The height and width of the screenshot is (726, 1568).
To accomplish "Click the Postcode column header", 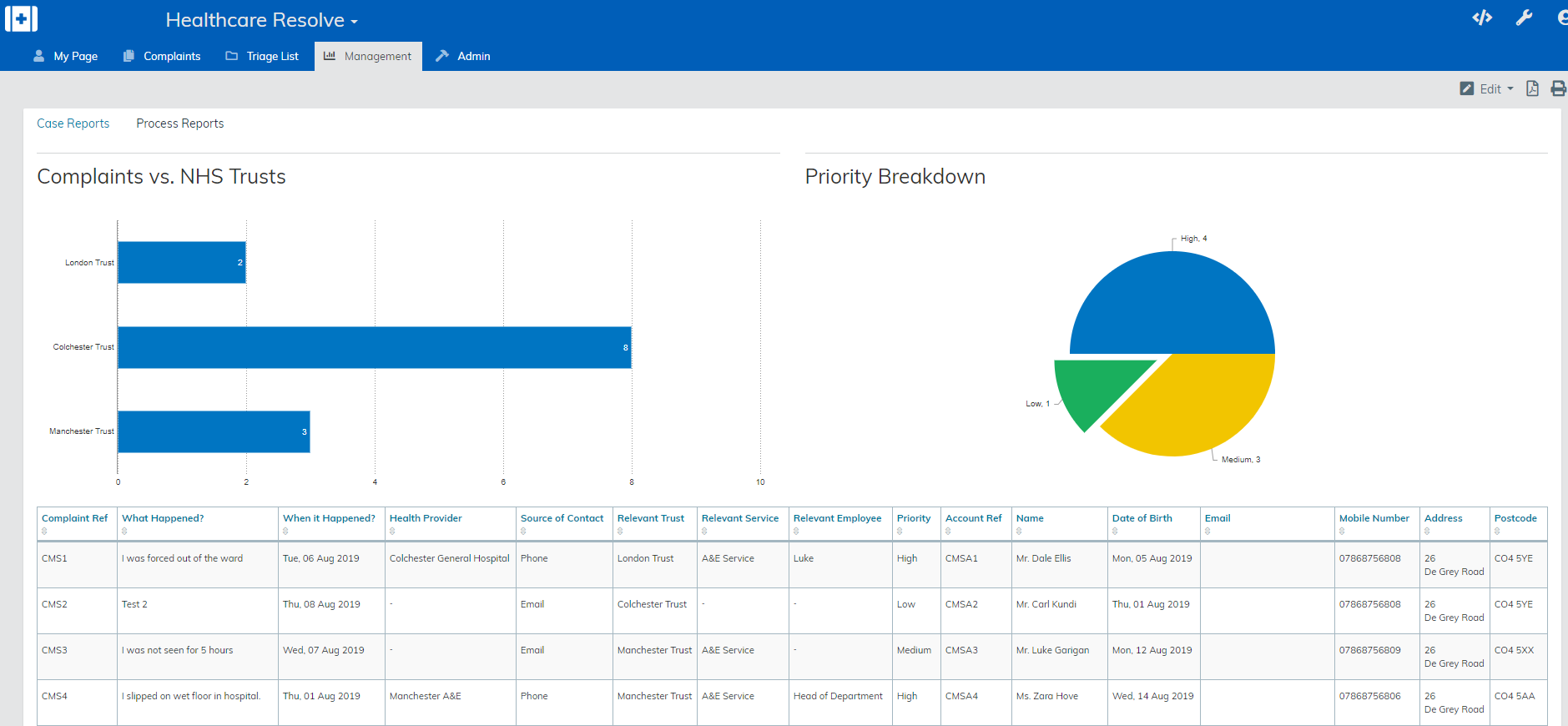I will click(1515, 518).
